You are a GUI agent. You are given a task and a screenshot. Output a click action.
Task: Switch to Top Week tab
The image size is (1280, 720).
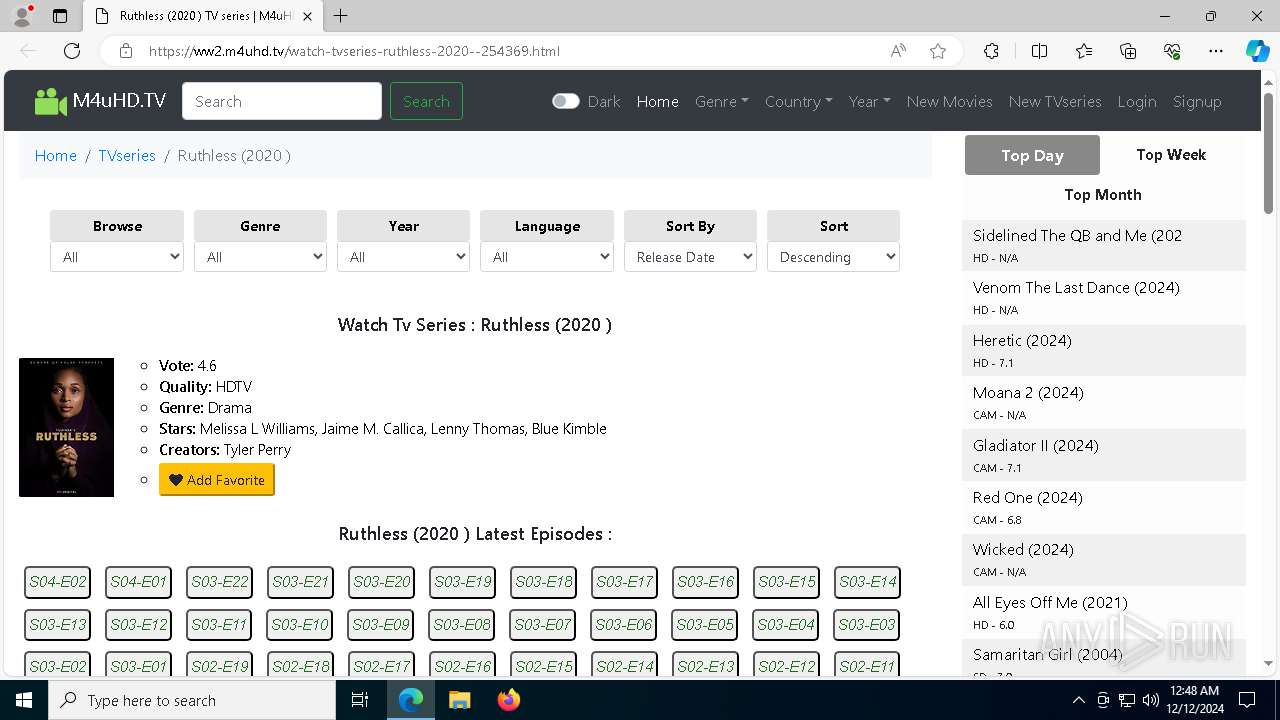[1171, 155]
